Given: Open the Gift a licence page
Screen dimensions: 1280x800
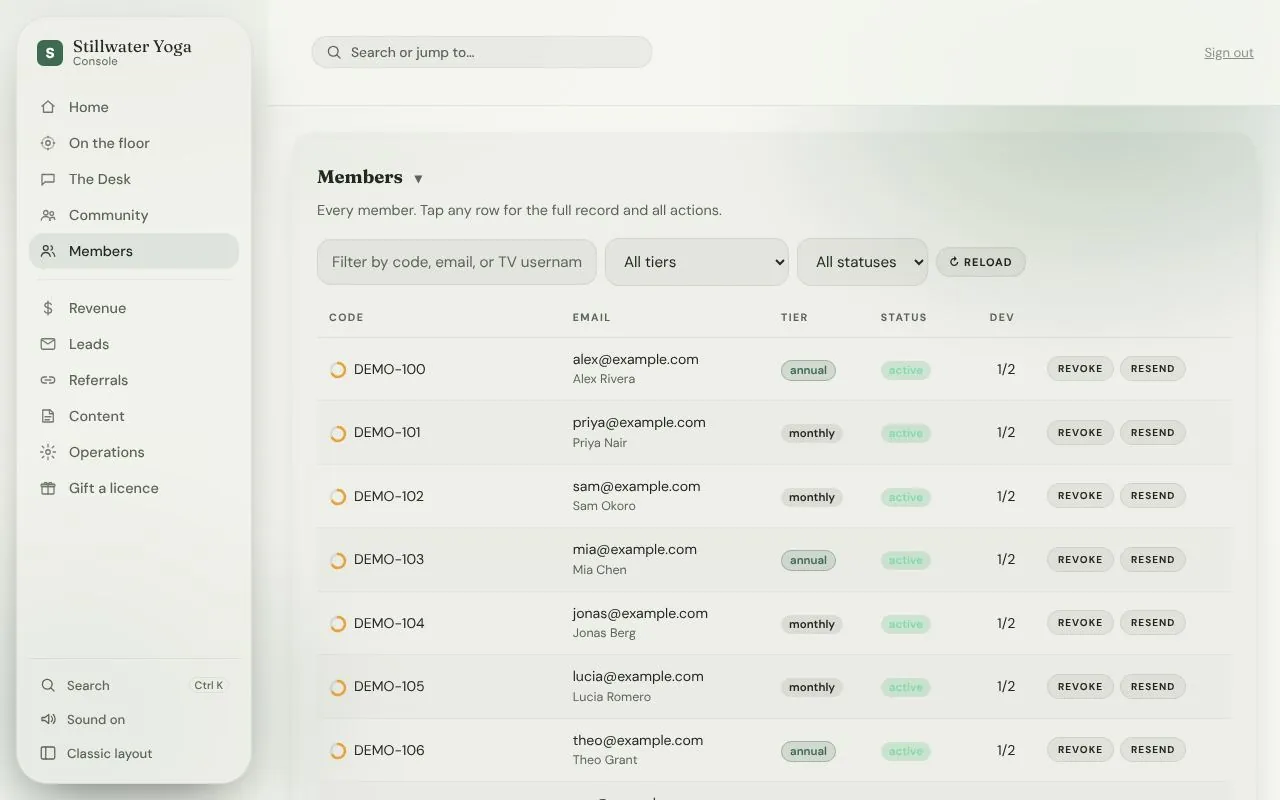Looking at the screenshot, I should pyautogui.click(x=134, y=488).
